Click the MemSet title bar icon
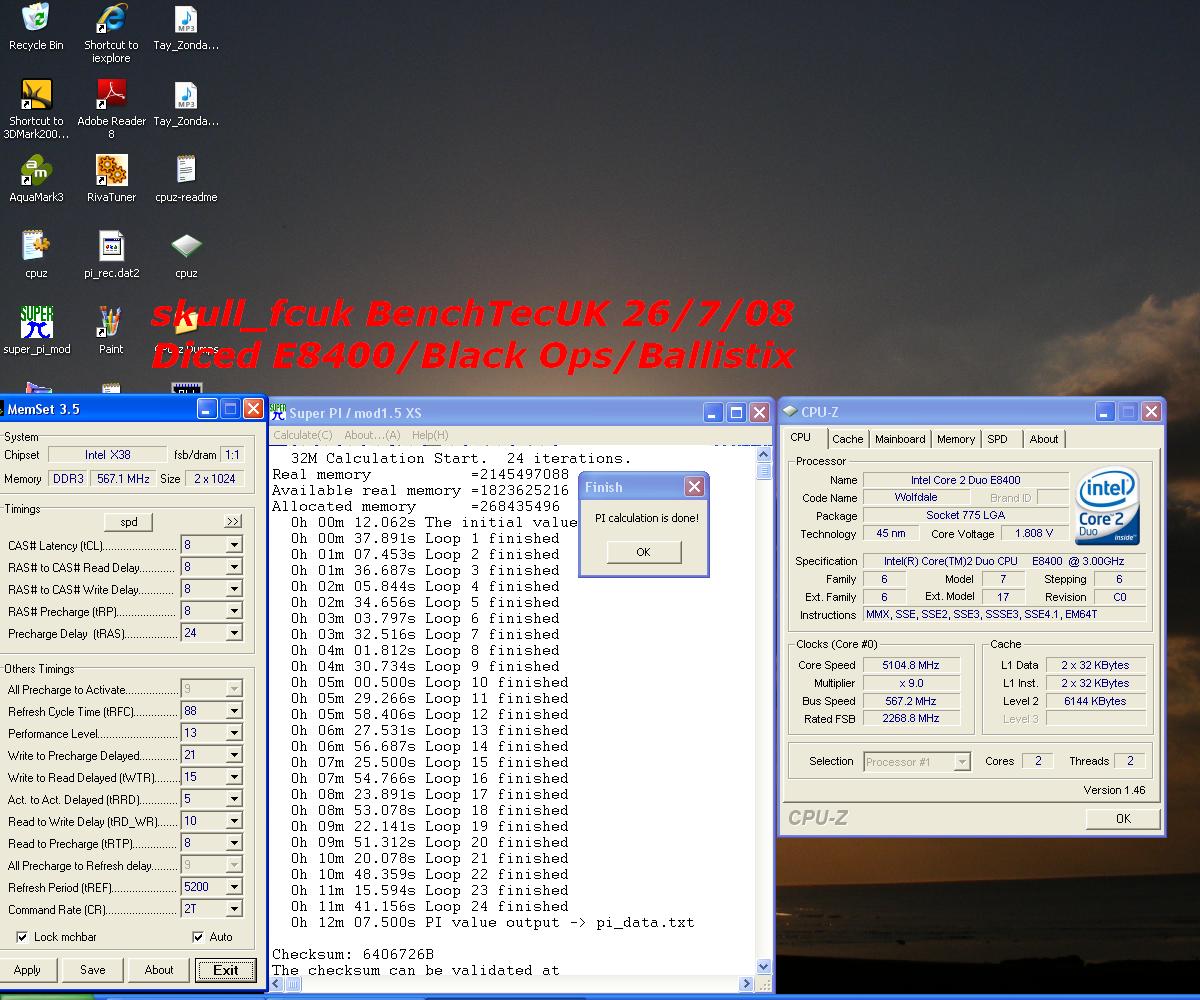Viewport: 1200px width, 1000px height. [x=2, y=408]
